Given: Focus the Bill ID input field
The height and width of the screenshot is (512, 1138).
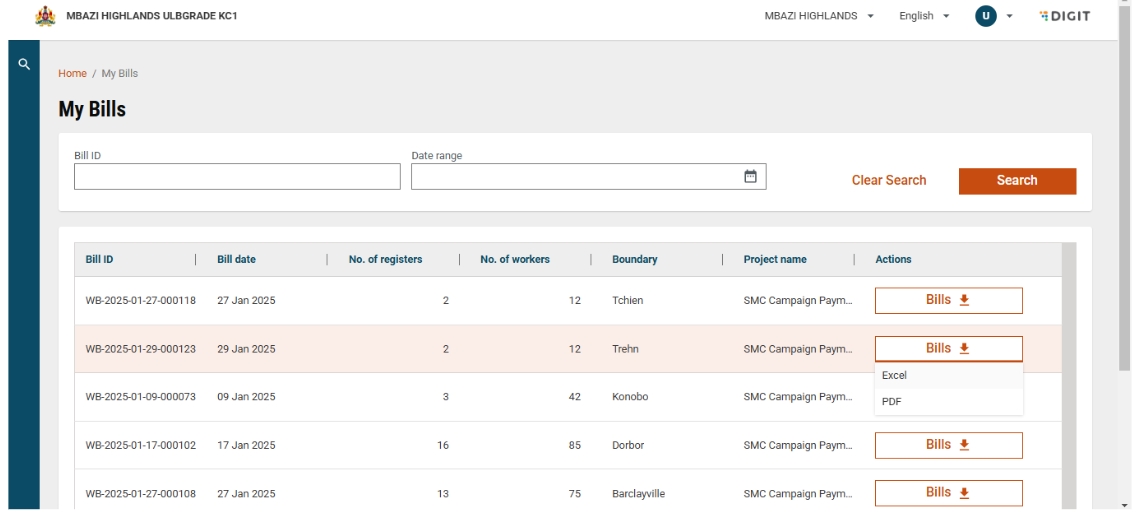Looking at the screenshot, I should tap(237, 177).
